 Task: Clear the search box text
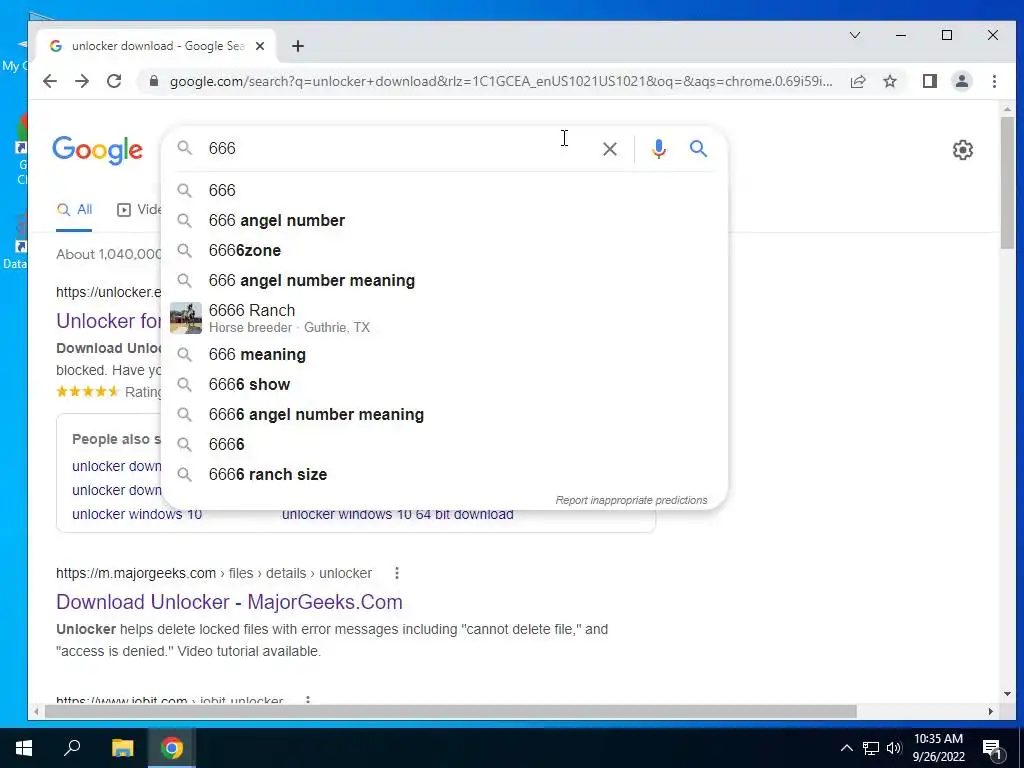click(x=609, y=149)
